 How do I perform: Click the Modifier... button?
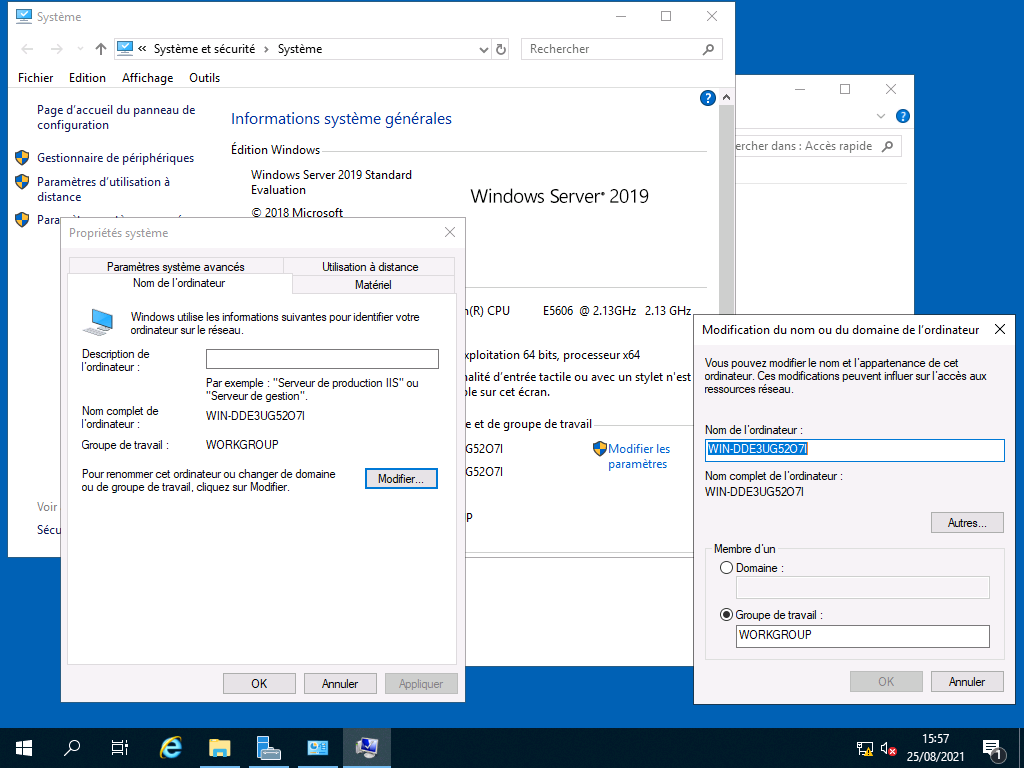point(401,479)
